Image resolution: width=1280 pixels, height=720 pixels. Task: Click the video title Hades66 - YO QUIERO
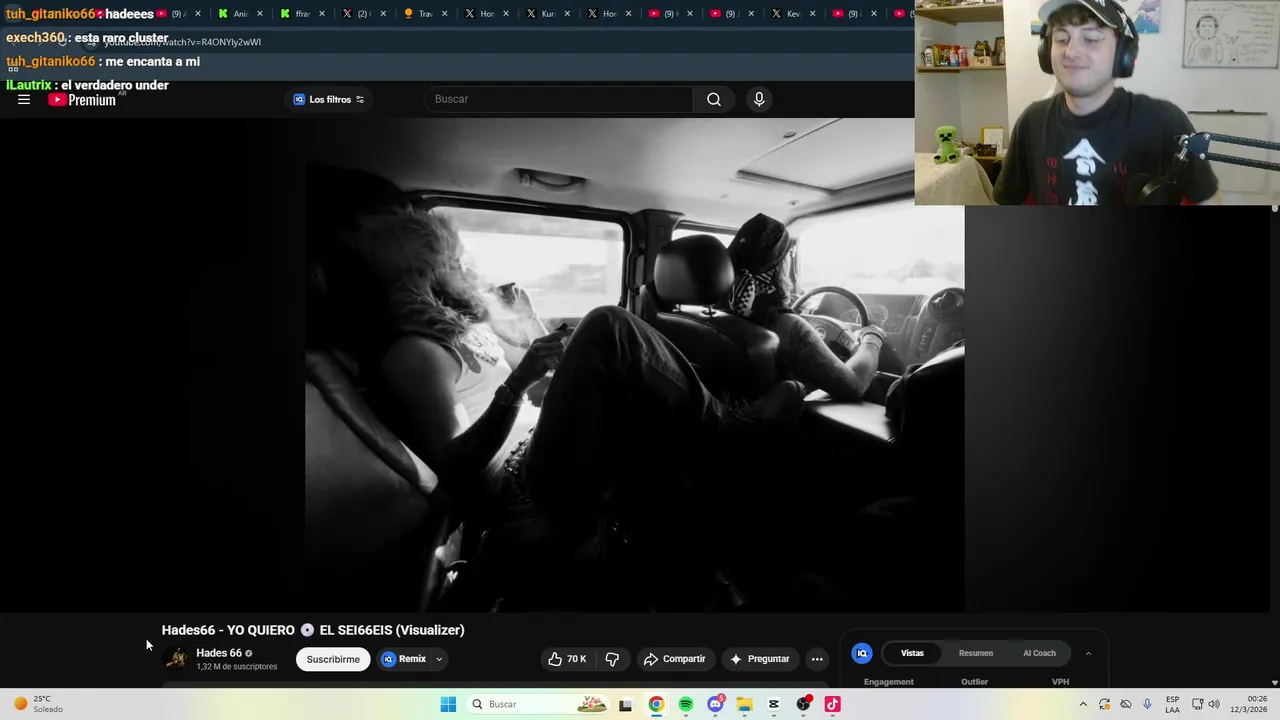tap(313, 630)
